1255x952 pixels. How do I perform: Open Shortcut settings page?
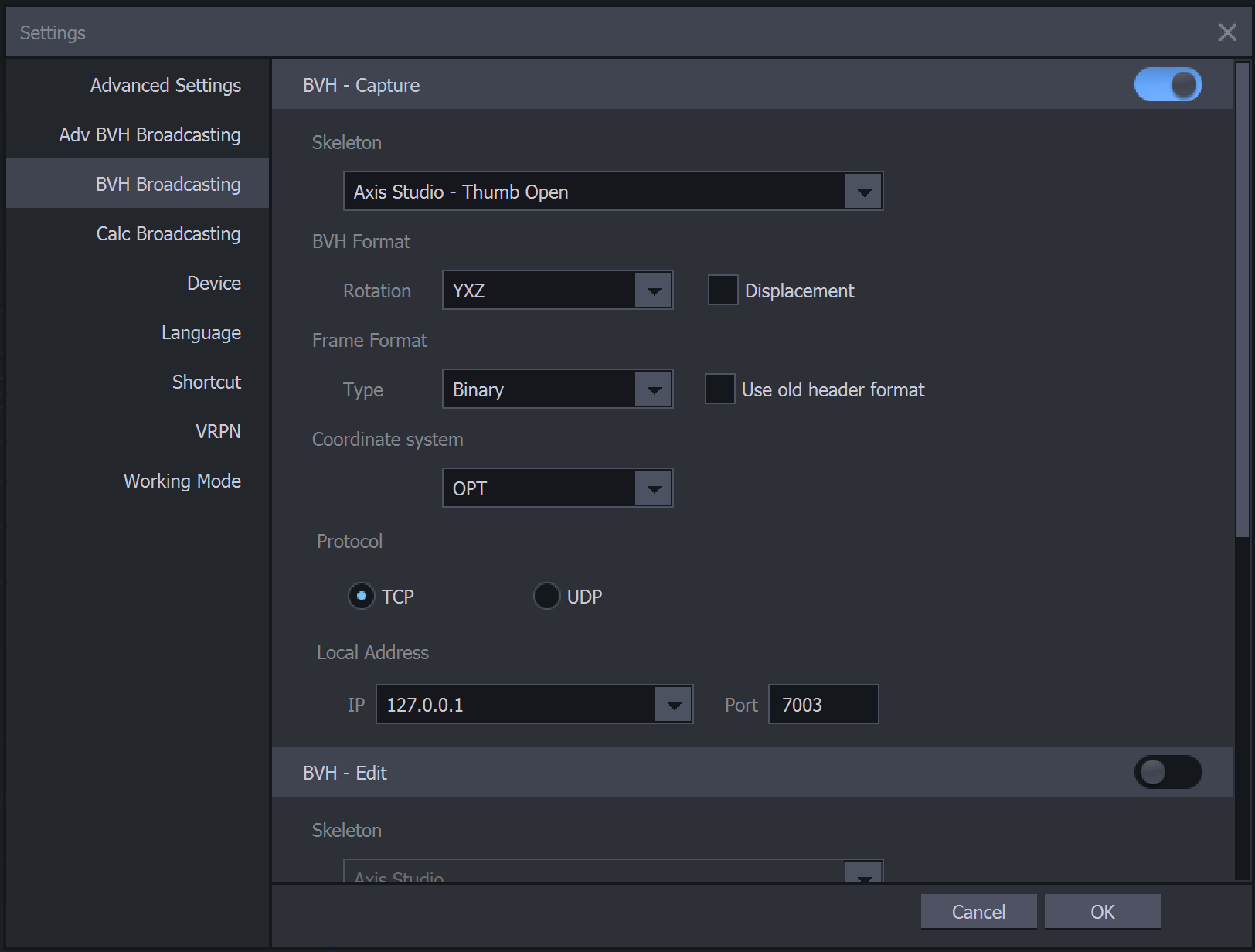138,382
